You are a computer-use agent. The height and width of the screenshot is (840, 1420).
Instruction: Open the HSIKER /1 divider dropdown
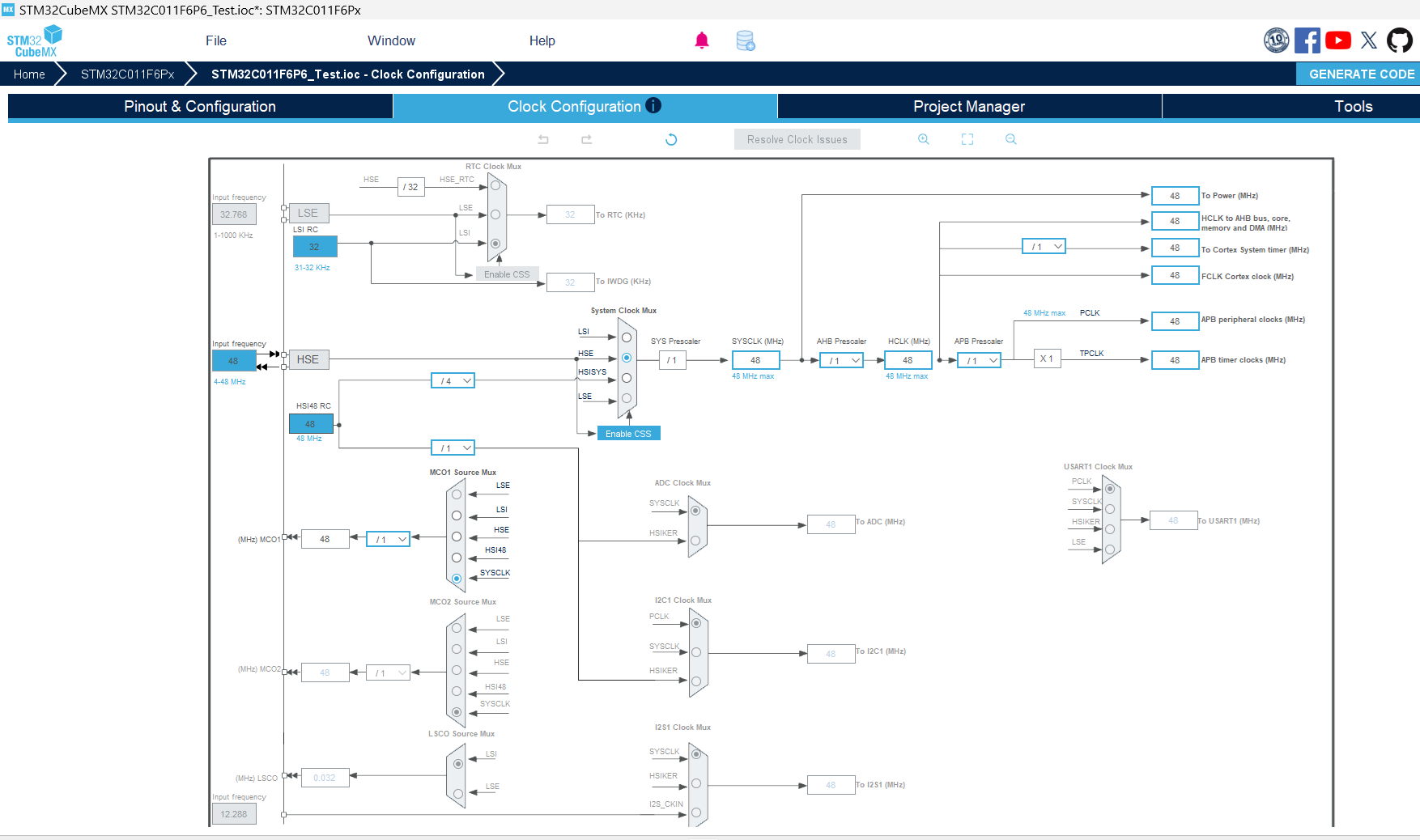[453, 448]
